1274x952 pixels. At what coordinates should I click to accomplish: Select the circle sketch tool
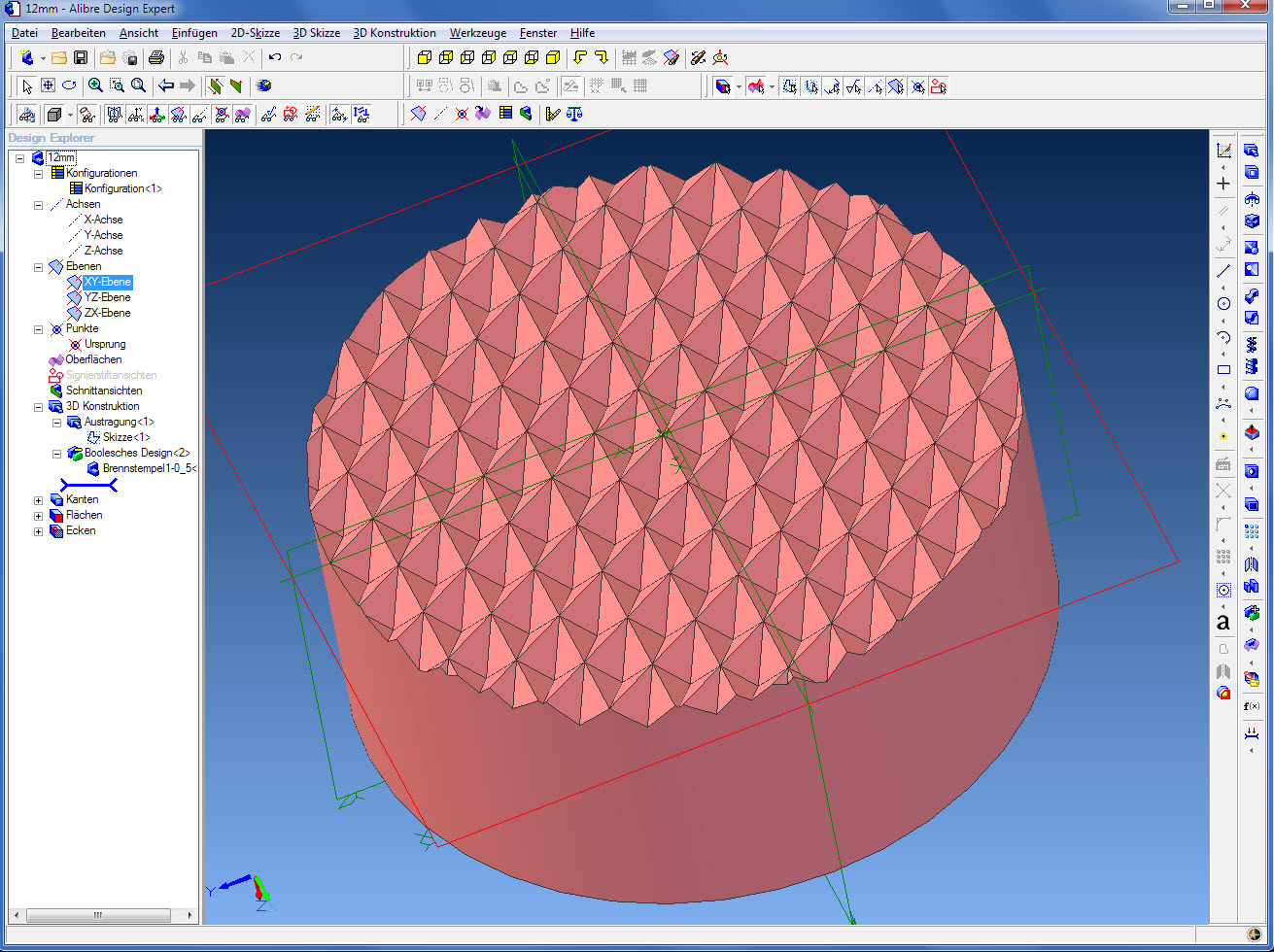point(1223,304)
